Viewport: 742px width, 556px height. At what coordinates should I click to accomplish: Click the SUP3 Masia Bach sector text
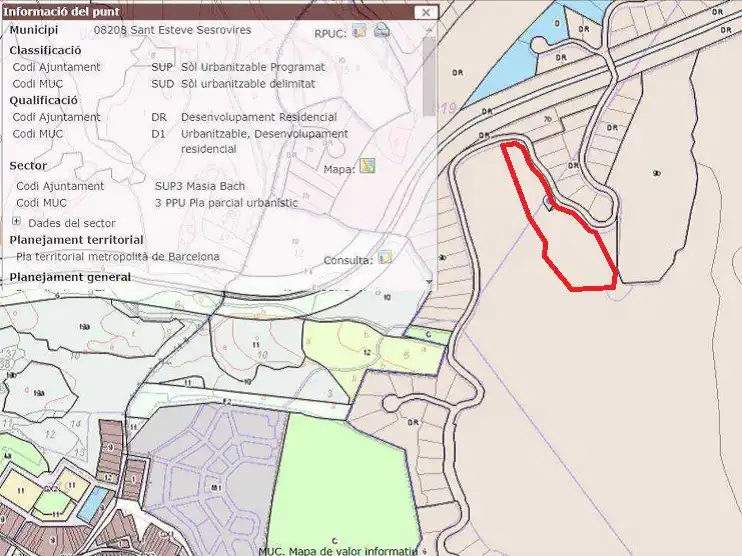click(x=200, y=186)
